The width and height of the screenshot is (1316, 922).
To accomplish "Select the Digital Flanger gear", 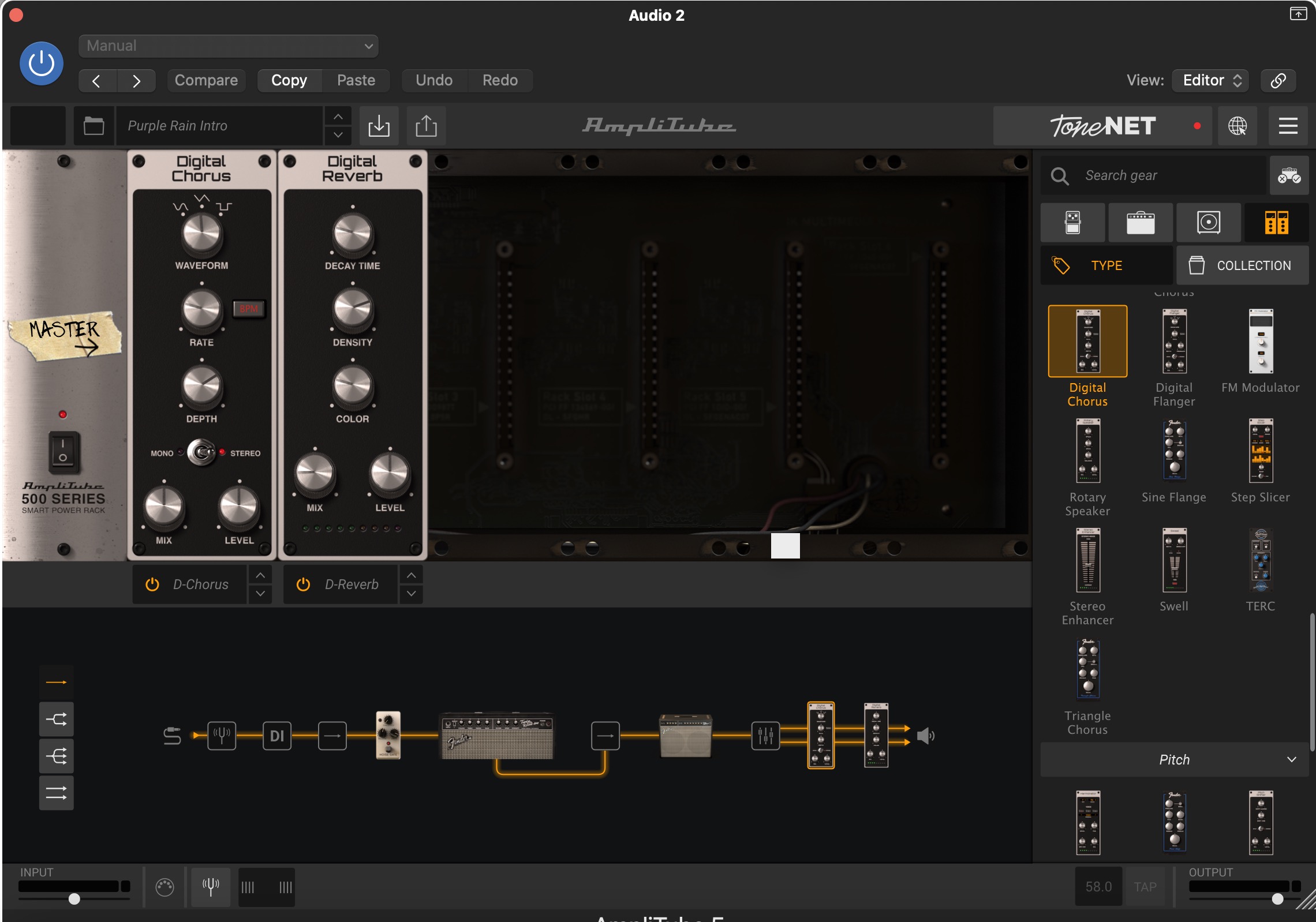I will [1174, 342].
